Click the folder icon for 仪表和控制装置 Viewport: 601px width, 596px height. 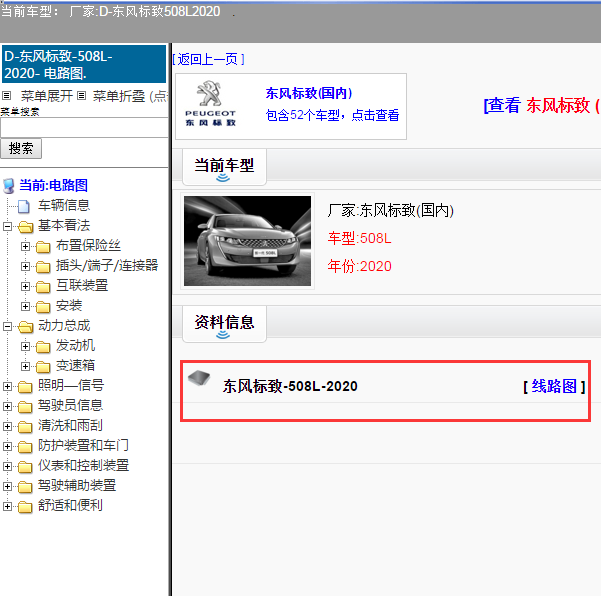[x=25, y=467]
